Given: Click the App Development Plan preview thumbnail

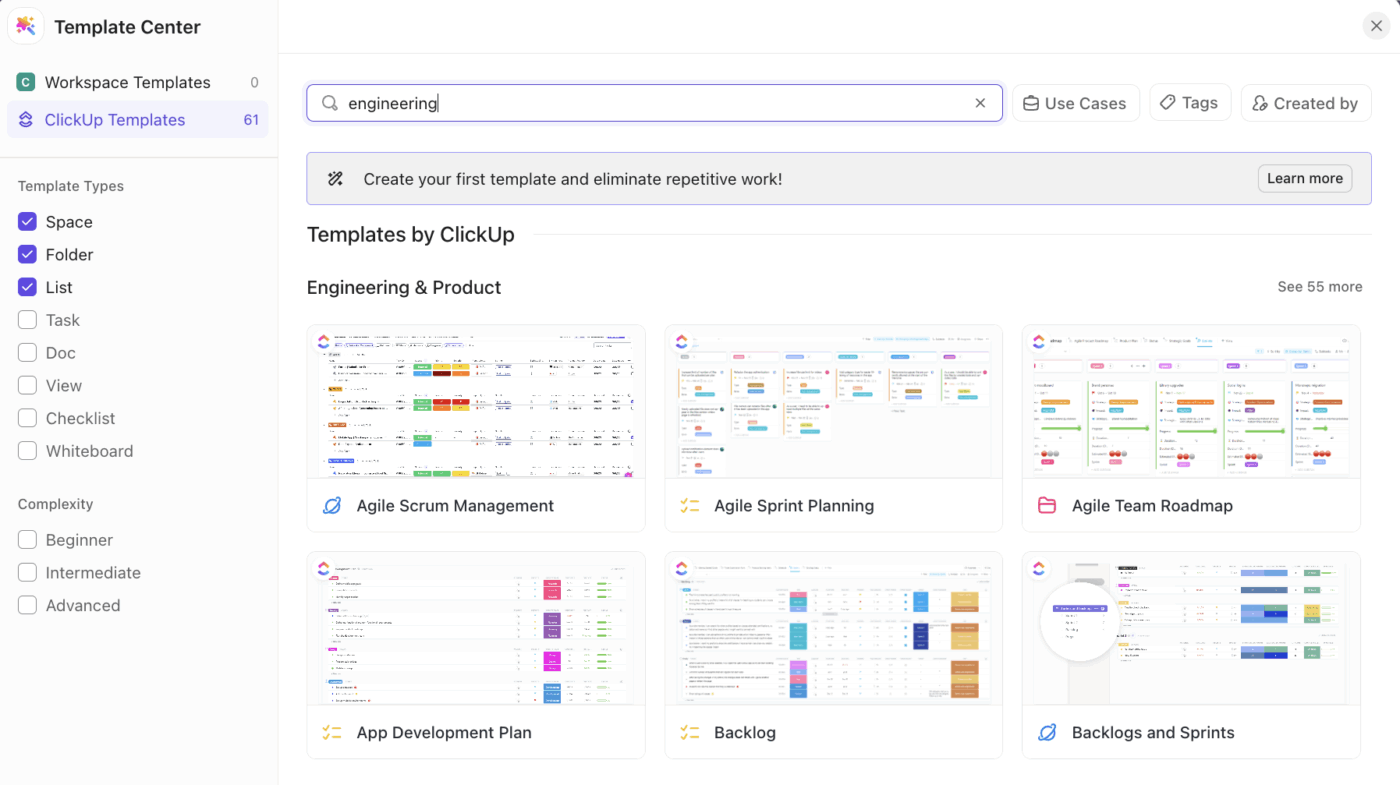Looking at the screenshot, I should point(476,629).
